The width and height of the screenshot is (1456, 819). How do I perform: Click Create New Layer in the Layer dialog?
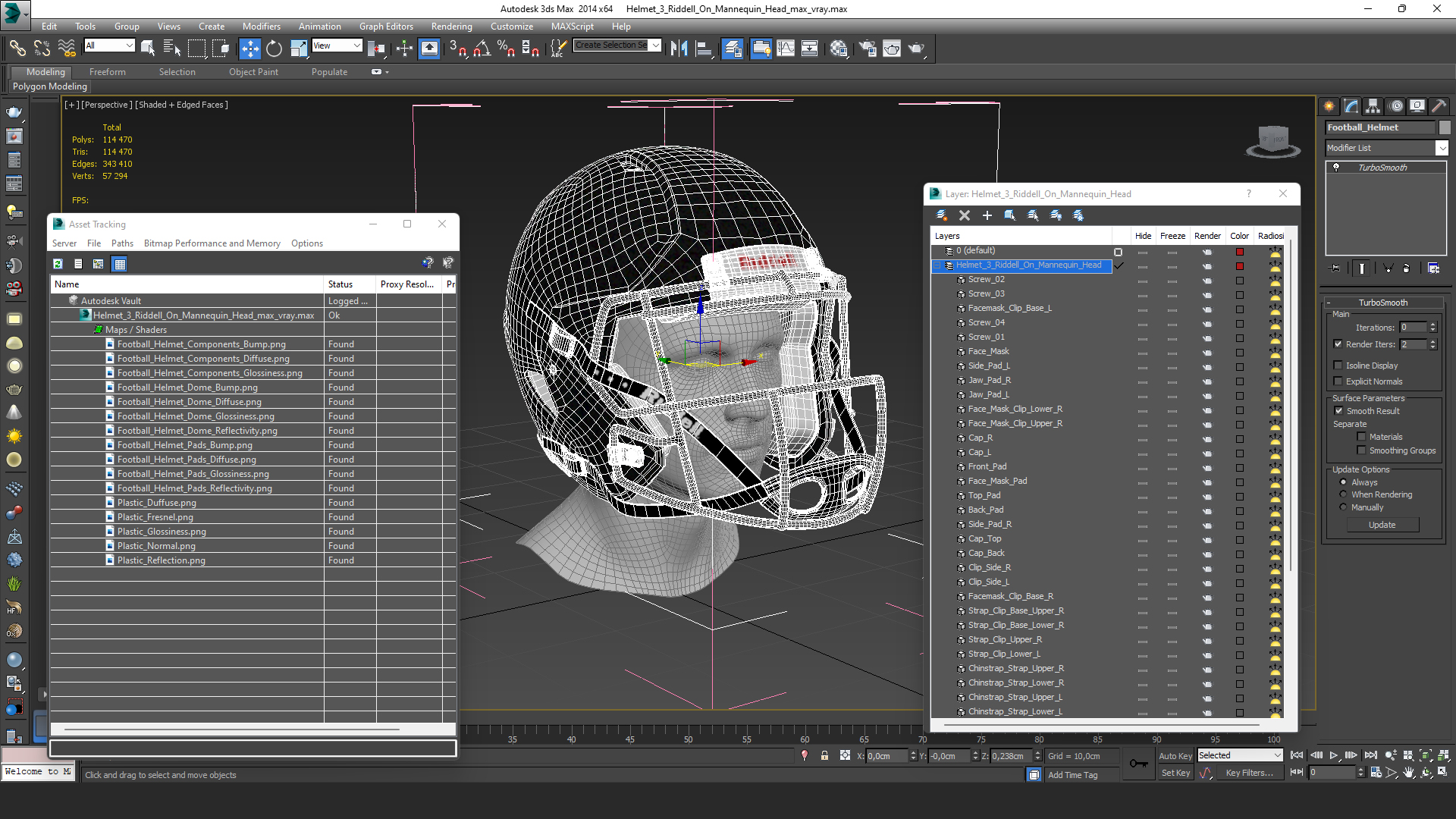coord(942,215)
